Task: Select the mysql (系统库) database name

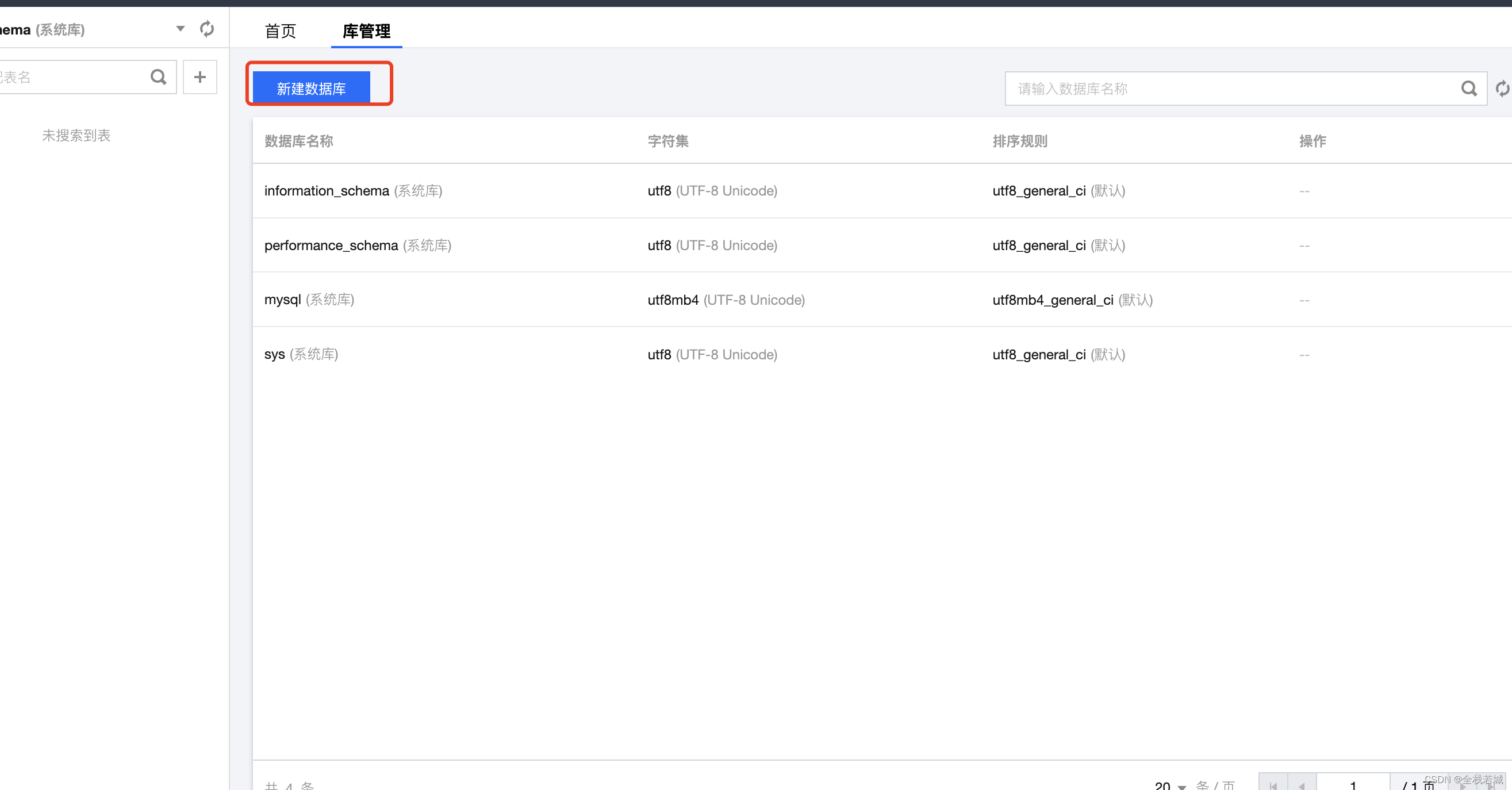Action: pyautogui.click(x=309, y=300)
